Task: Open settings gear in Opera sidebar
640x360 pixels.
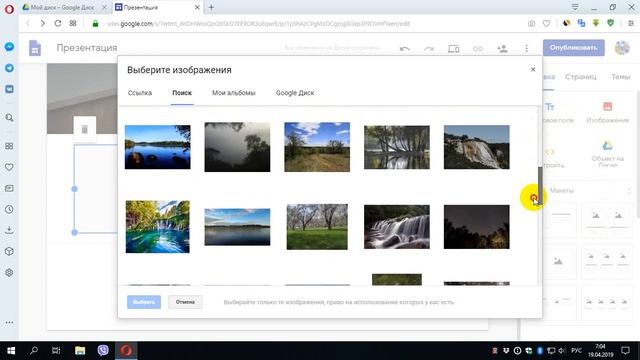Action: pos(9,272)
